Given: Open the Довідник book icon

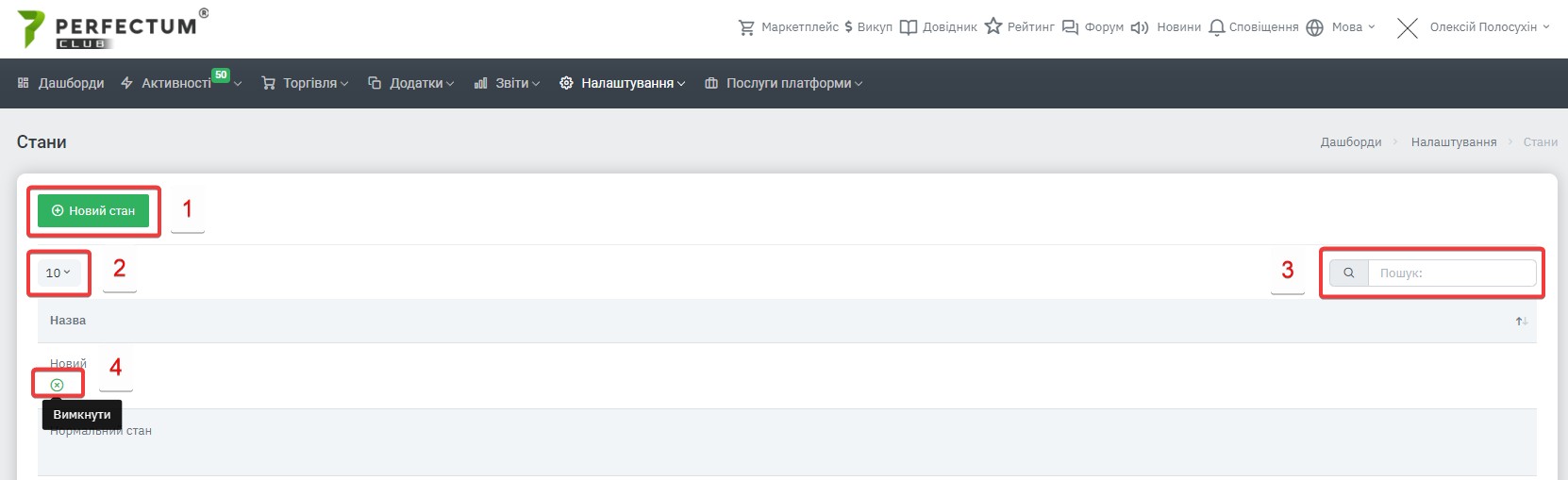Looking at the screenshot, I should tap(909, 27).
